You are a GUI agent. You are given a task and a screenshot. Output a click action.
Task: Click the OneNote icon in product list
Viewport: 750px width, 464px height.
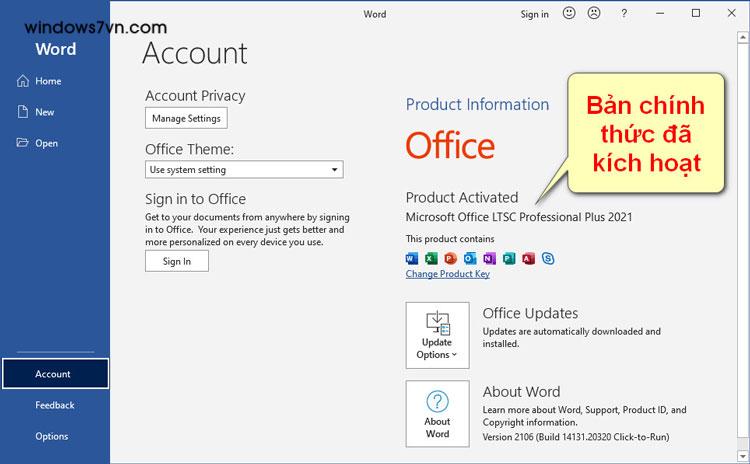pos(489,258)
